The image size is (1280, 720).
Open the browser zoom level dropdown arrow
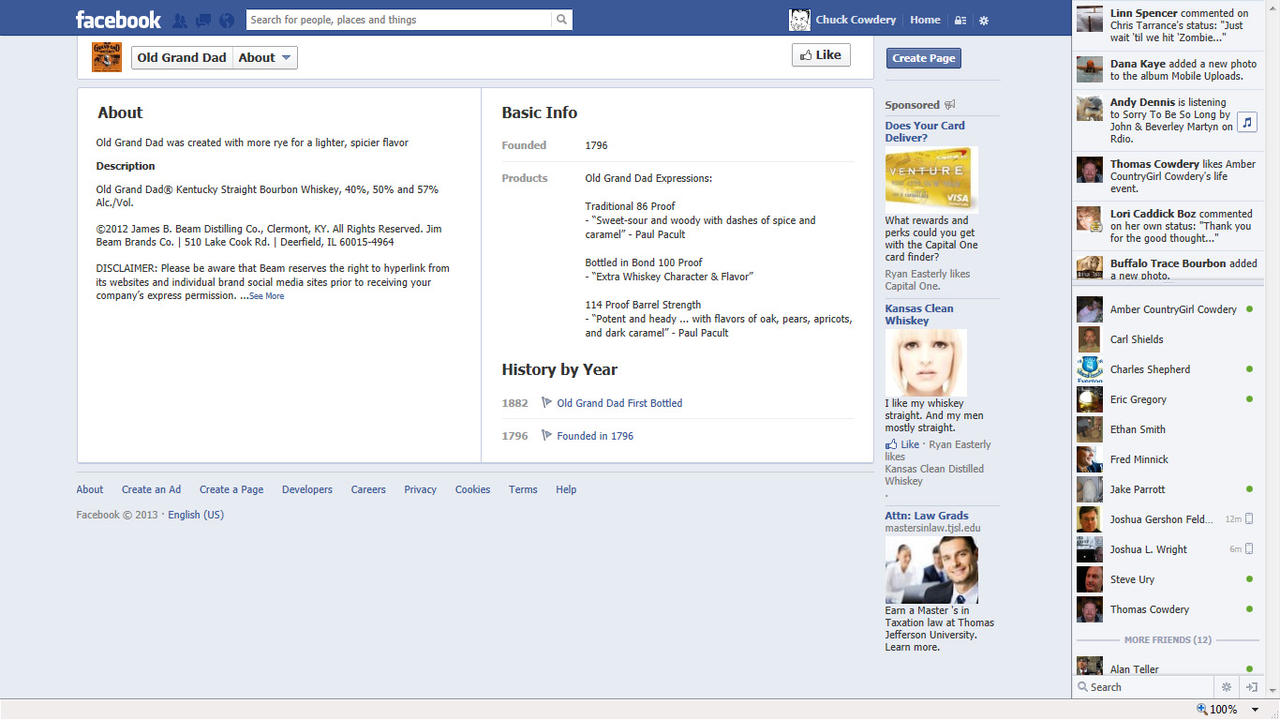[1255, 709]
